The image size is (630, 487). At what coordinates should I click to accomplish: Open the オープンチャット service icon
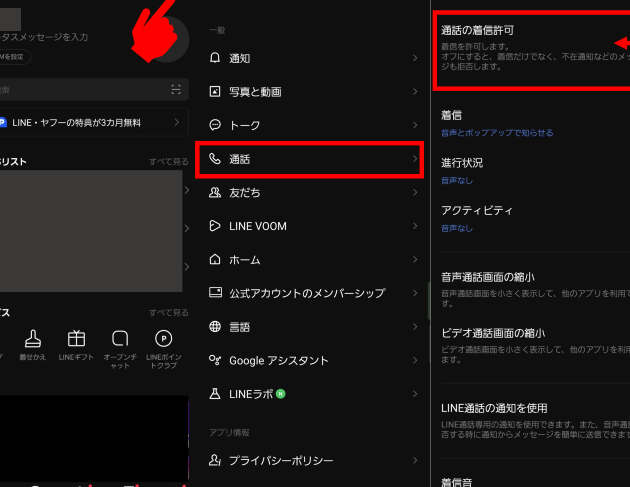(120, 338)
